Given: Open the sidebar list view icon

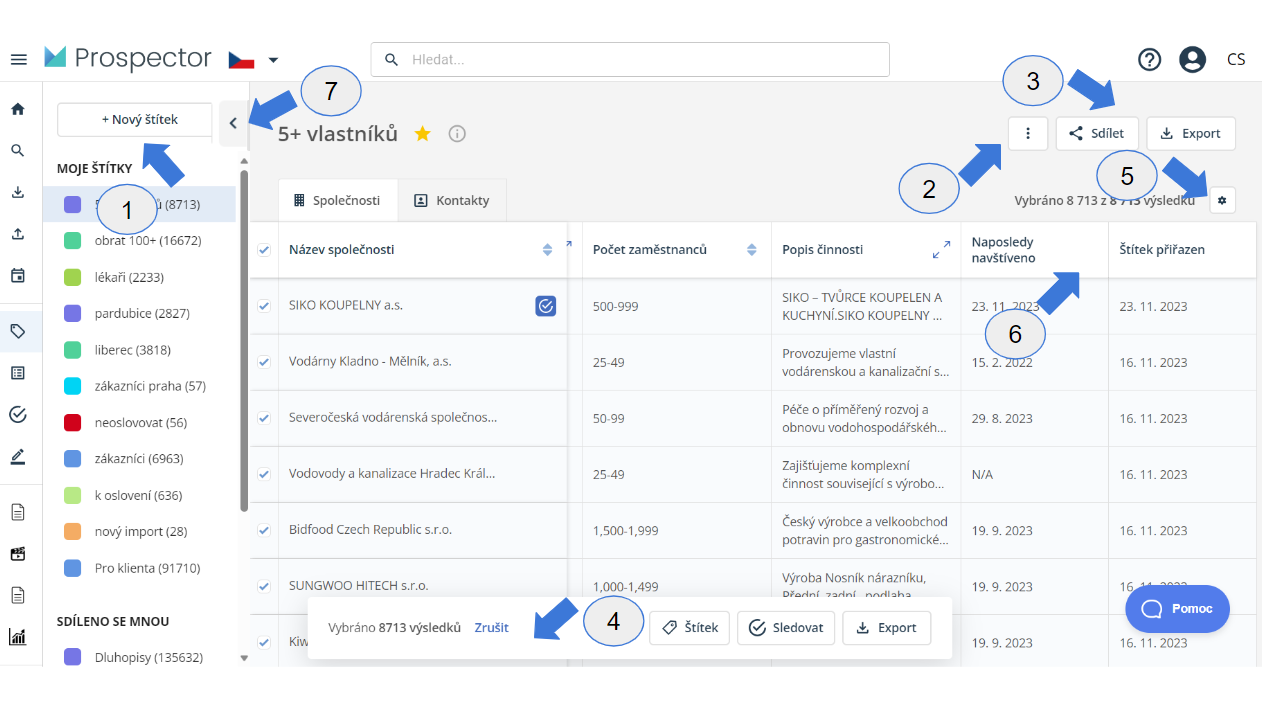Looking at the screenshot, I should point(18,373).
